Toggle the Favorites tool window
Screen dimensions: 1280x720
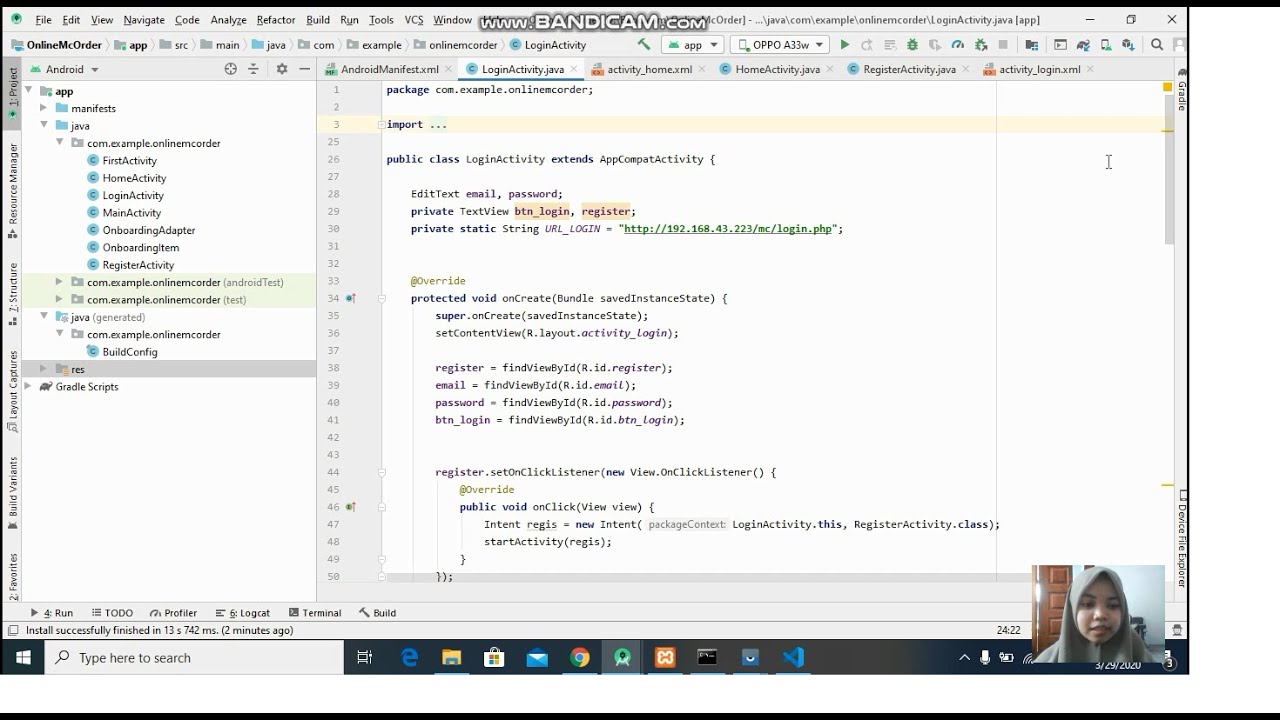click(12, 575)
